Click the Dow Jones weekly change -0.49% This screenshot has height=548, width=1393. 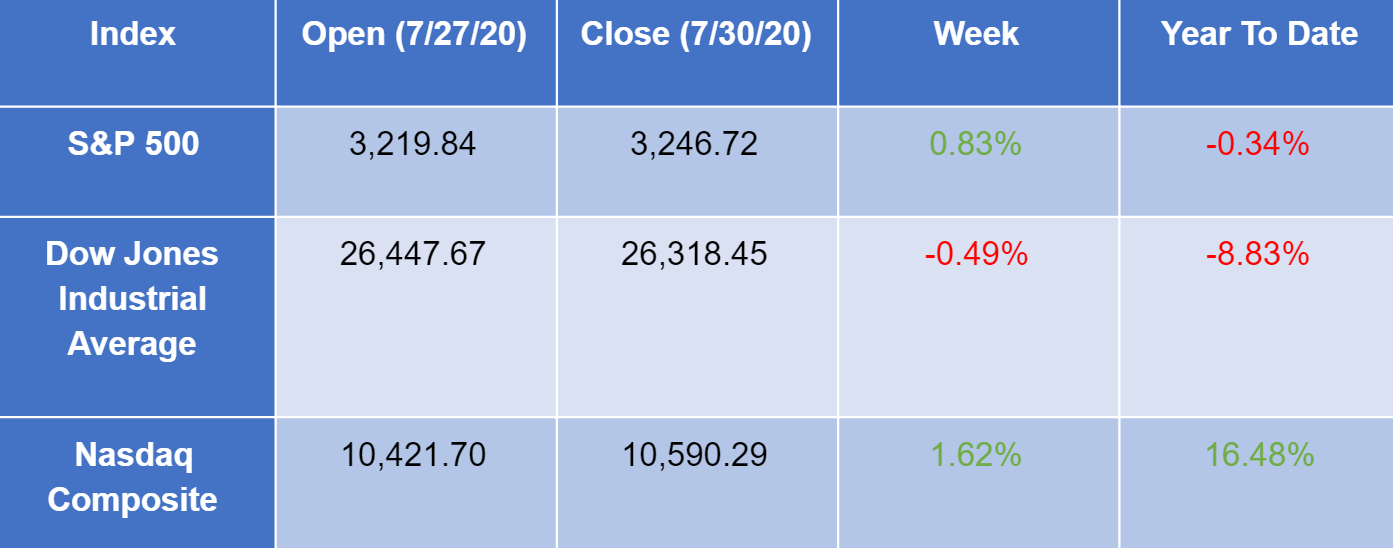pos(976,254)
